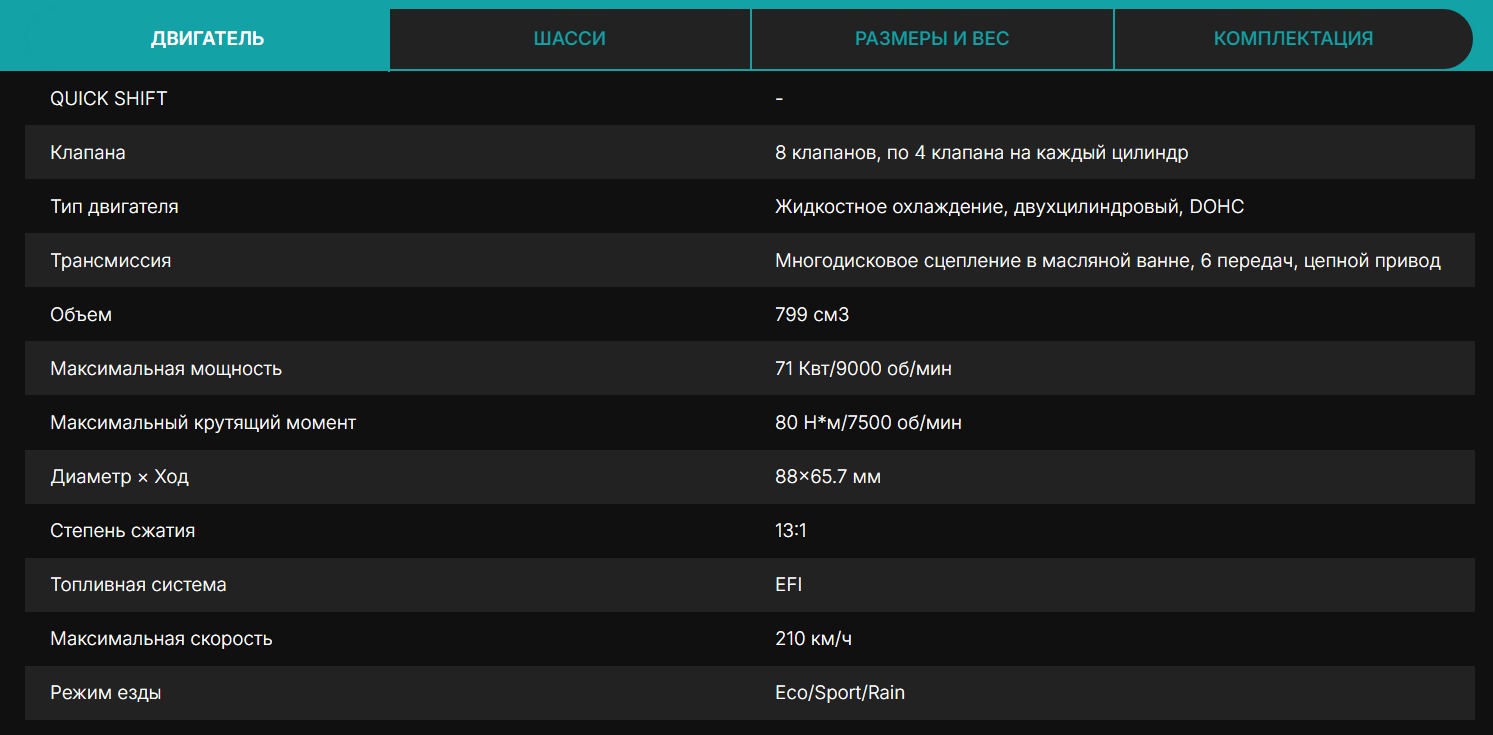Click the Максимальный крутящий момент label
This screenshot has width=1493, height=735.
[203, 423]
